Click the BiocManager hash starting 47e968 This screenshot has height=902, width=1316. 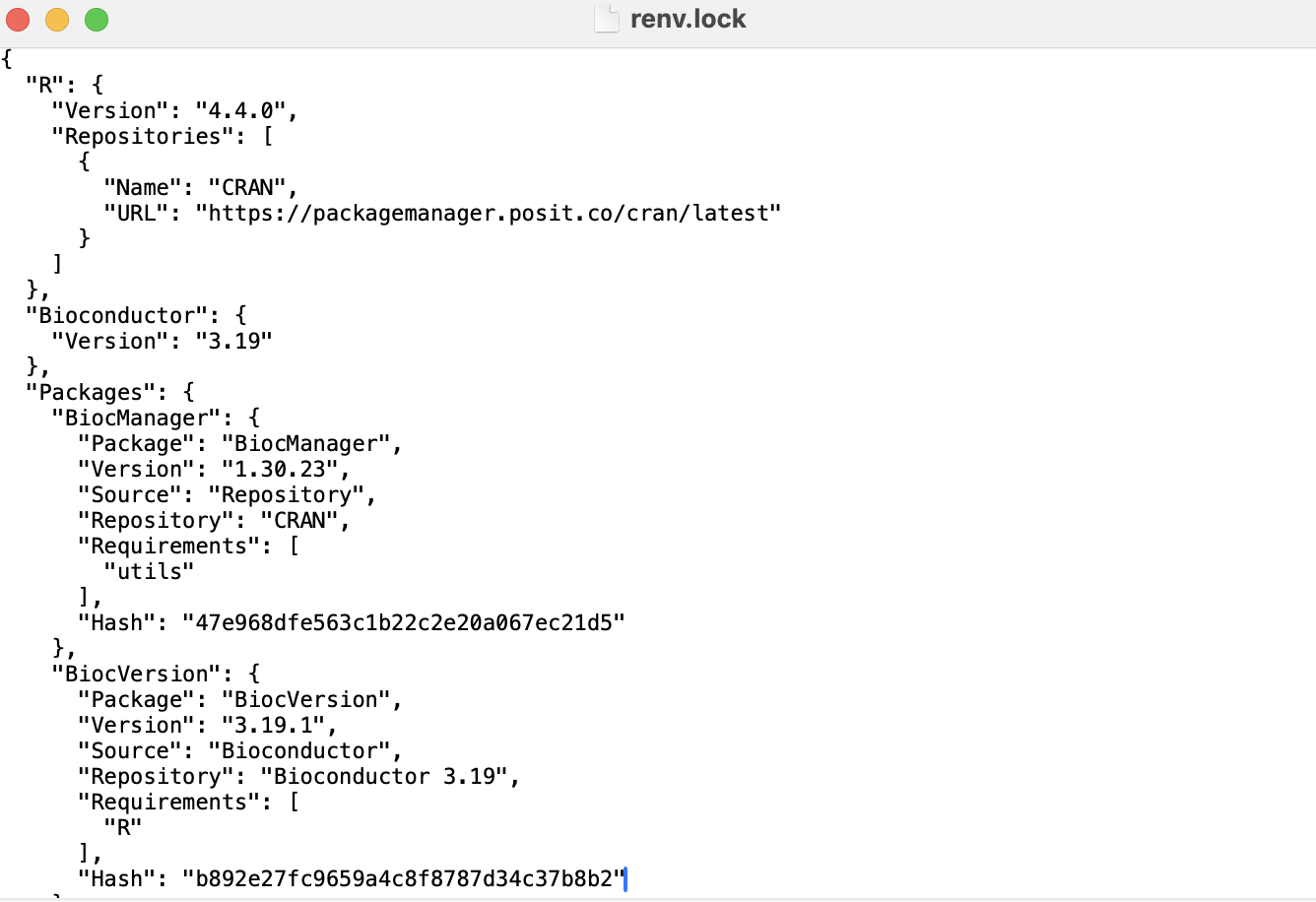click(404, 622)
